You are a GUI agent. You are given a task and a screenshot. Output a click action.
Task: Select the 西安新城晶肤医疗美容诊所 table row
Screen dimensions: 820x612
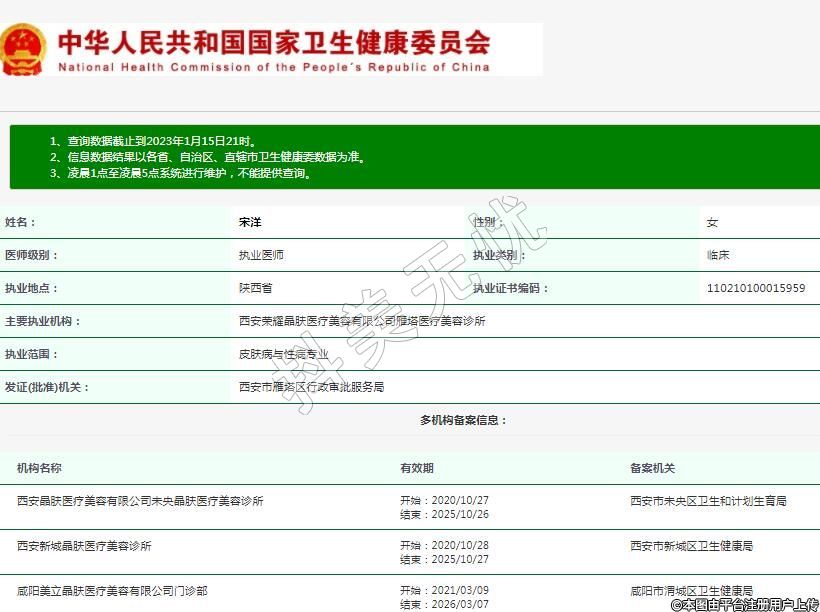pyautogui.click(x=84, y=546)
